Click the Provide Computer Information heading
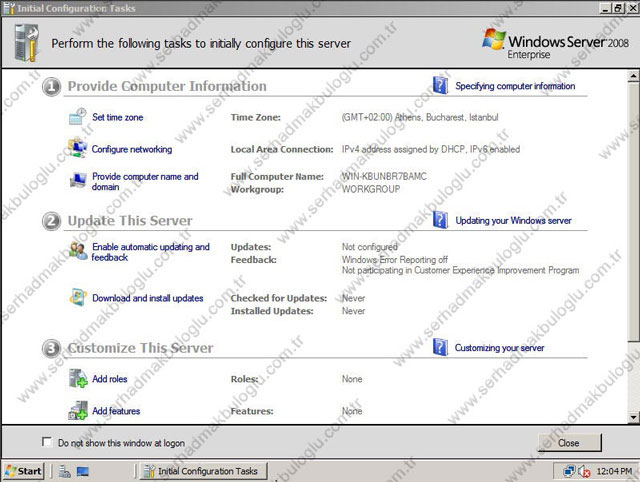 point(167,86)
